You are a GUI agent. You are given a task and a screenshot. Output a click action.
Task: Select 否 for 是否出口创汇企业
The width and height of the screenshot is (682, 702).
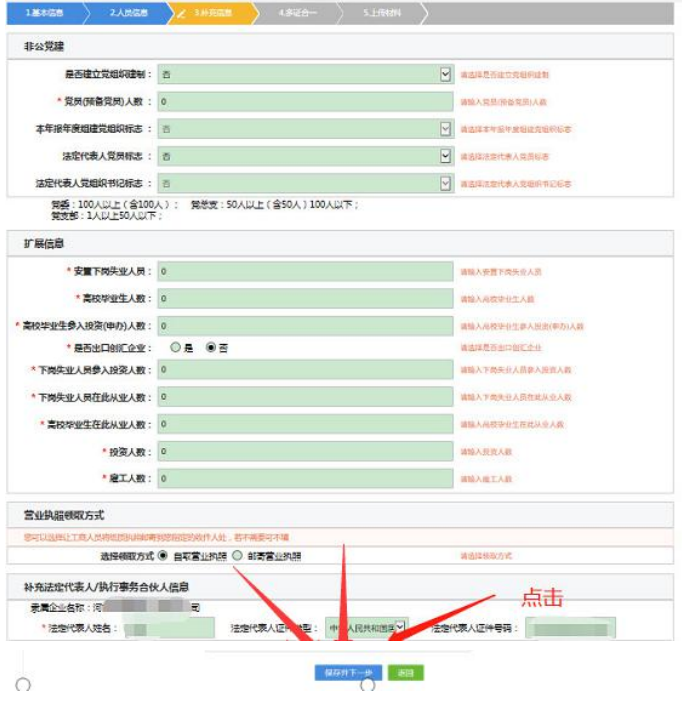click(210, 348)
